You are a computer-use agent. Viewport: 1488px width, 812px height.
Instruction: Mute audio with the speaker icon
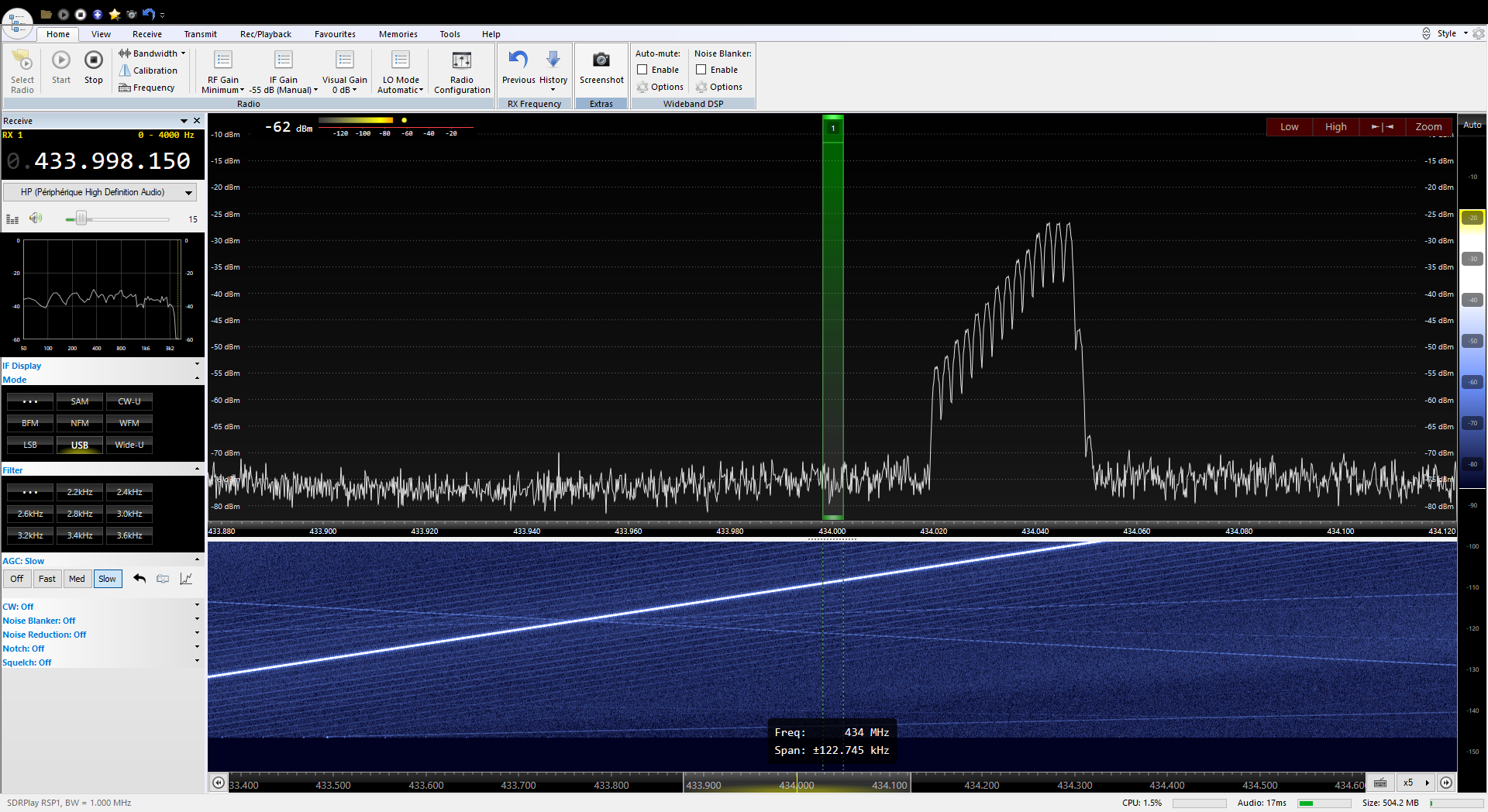[x=36, y=218]
